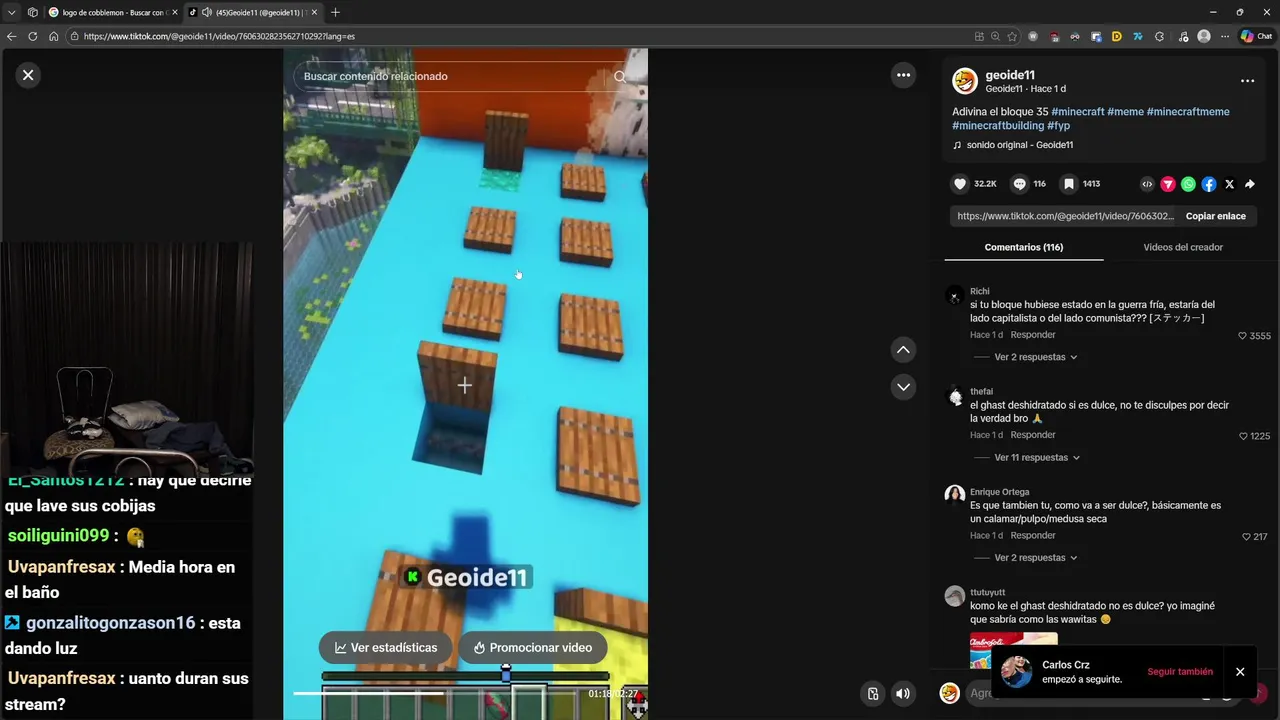Click the browser address bar URL
This screenshot has width=1280, height=720.
(219, 36)
